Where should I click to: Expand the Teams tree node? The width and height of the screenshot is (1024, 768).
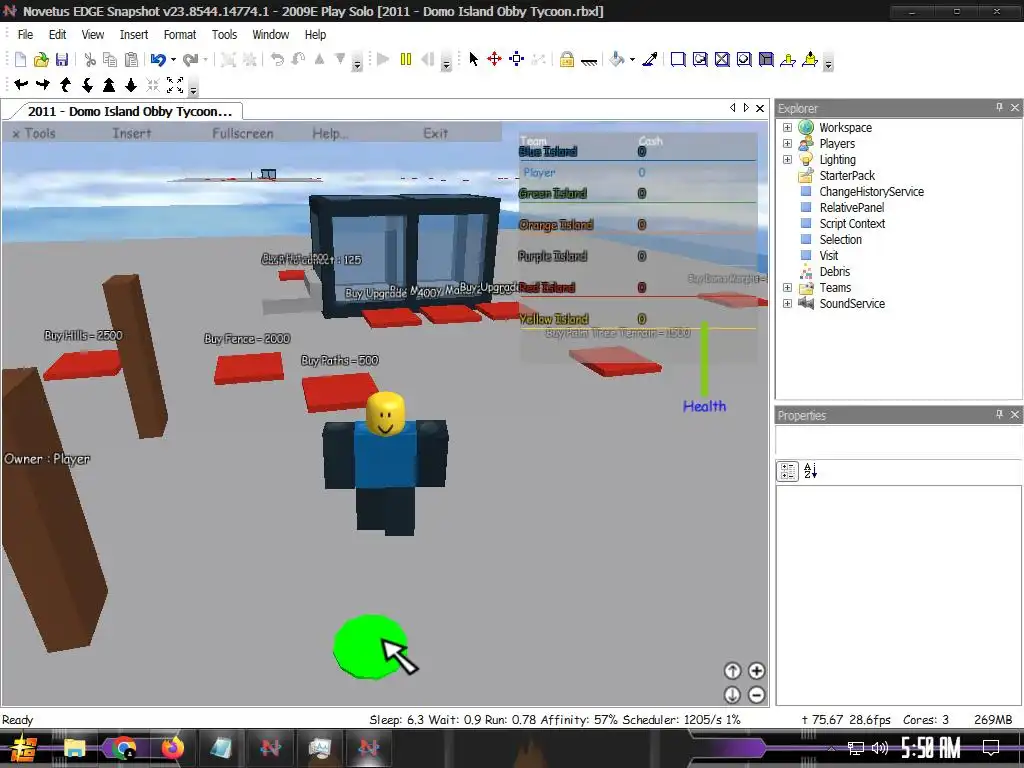coord(788,287)
